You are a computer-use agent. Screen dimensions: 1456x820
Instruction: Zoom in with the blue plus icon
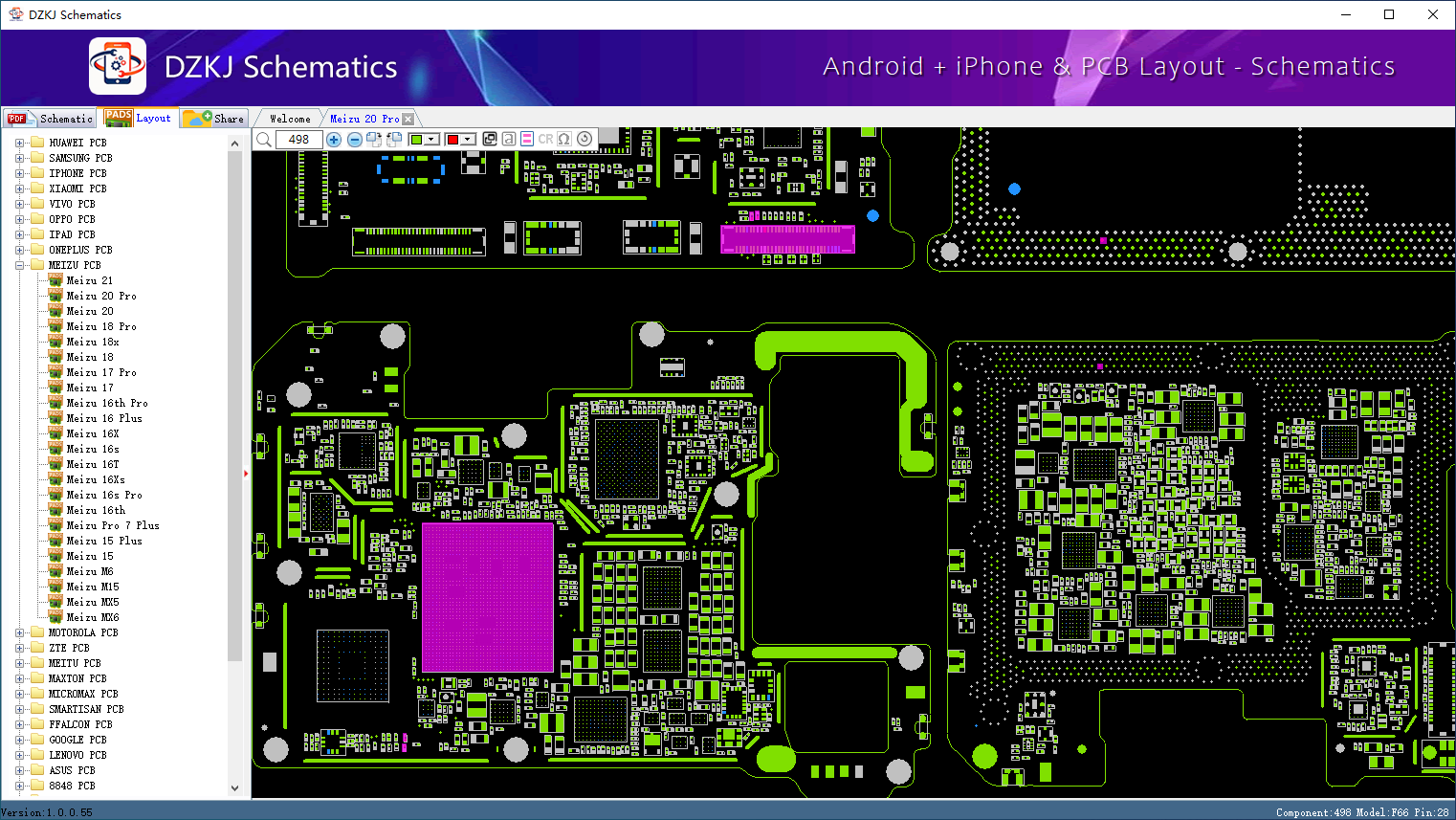click(334, 140)
